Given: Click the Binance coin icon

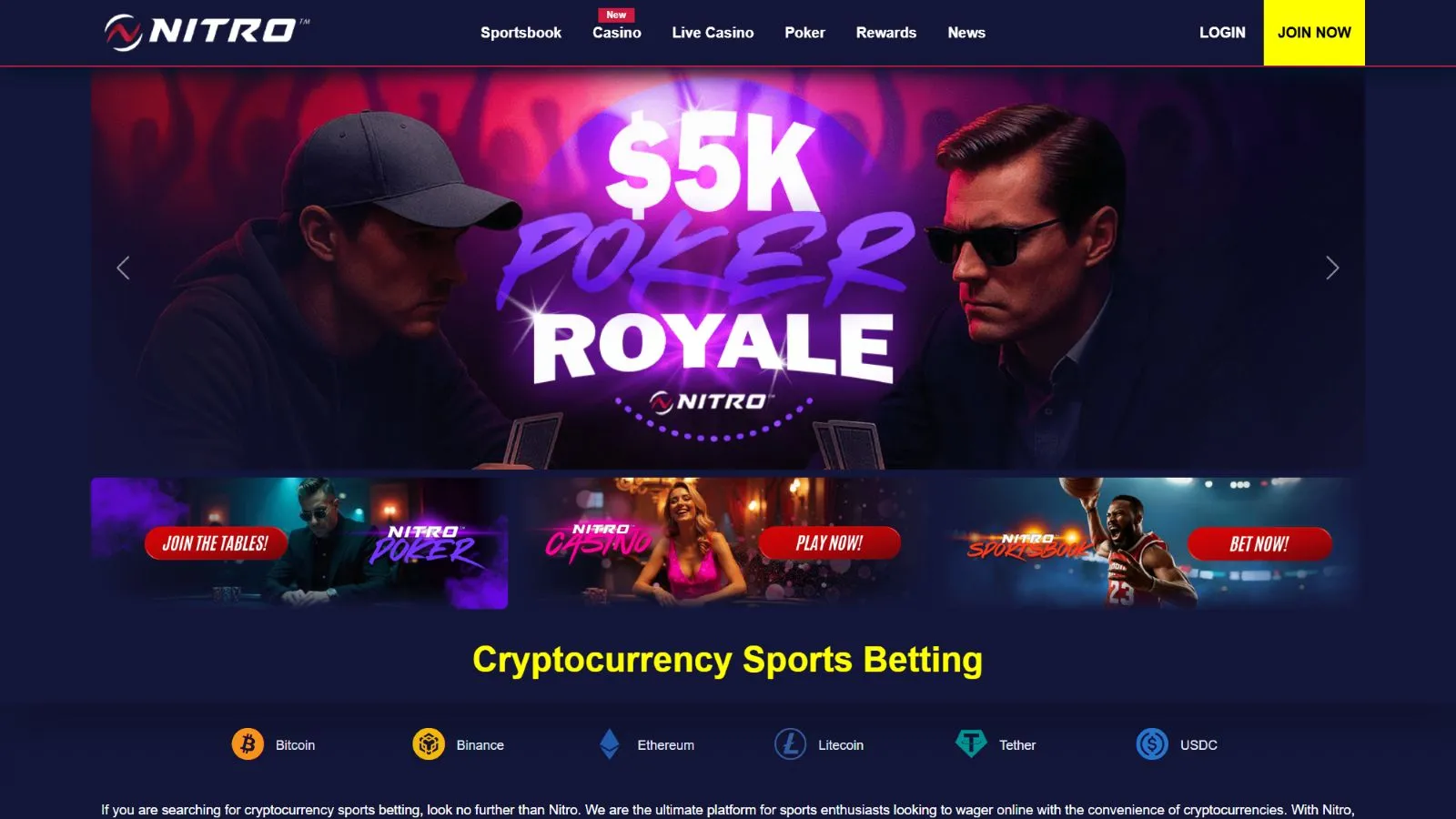Looking at the screenshot, I should coord(429,744).
